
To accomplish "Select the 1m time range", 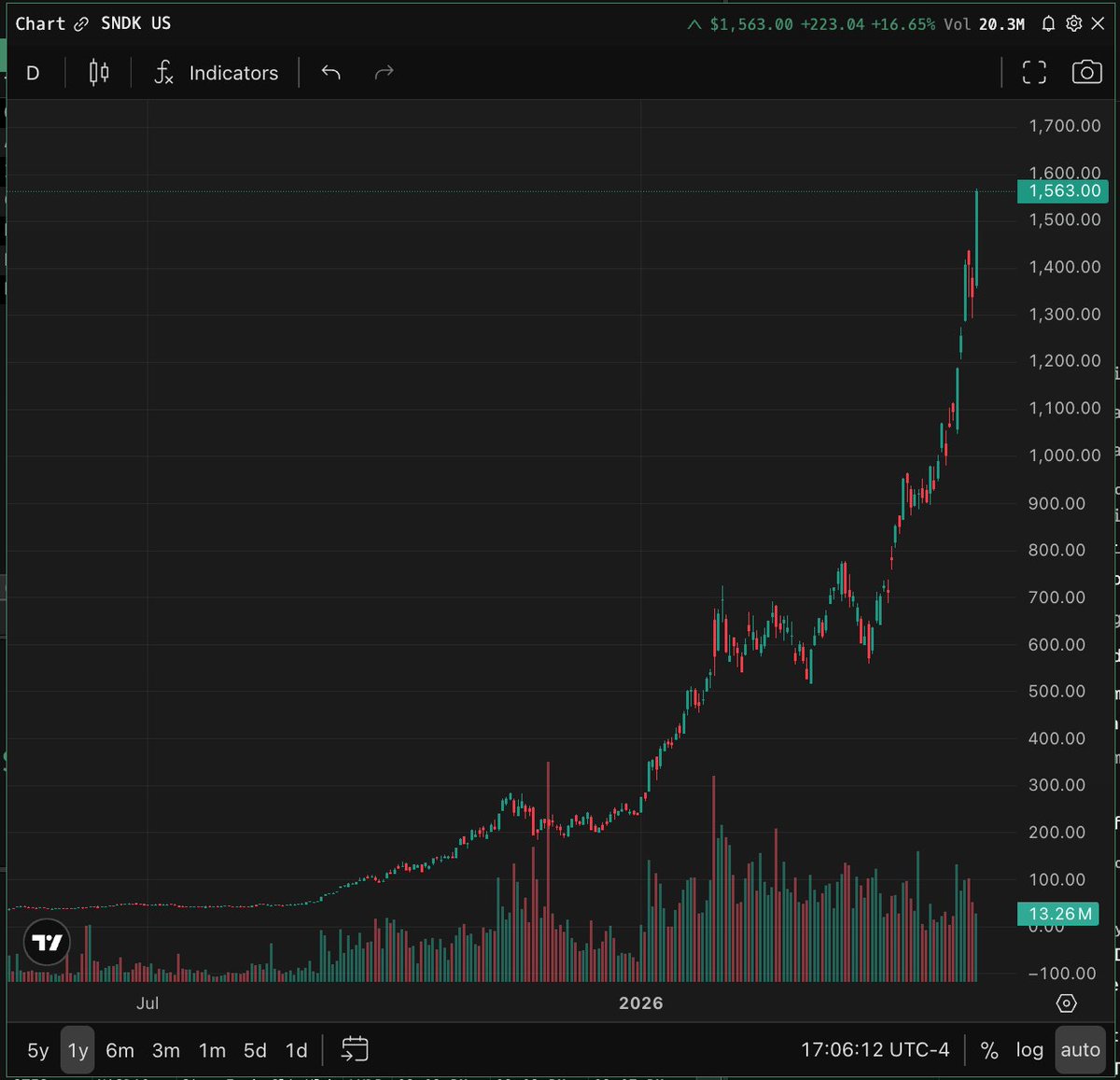I will click(212, 1050).
